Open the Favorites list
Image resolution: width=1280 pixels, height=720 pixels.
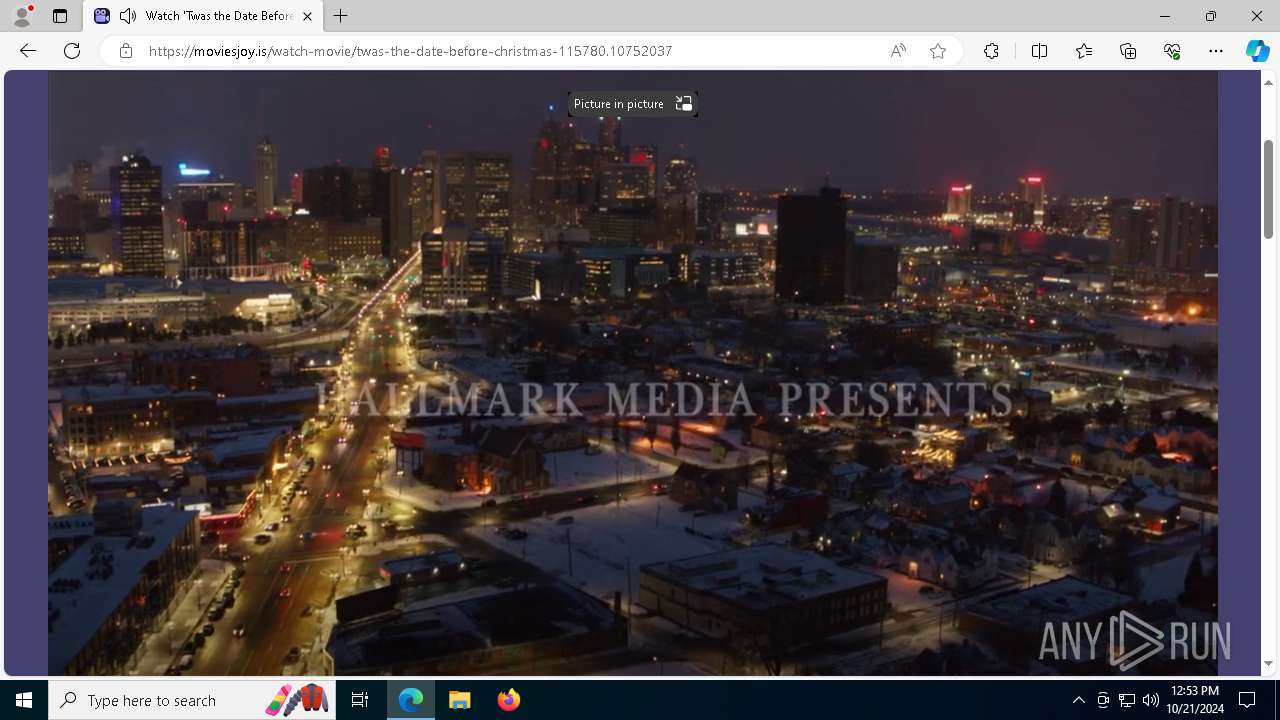click(x=1084, y=51)
